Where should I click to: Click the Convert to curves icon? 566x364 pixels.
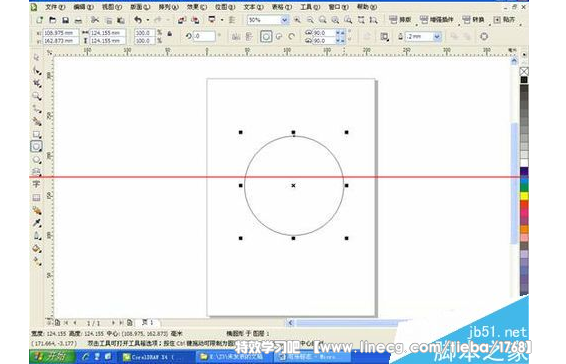pyautogui.click(x=484, y=36)
